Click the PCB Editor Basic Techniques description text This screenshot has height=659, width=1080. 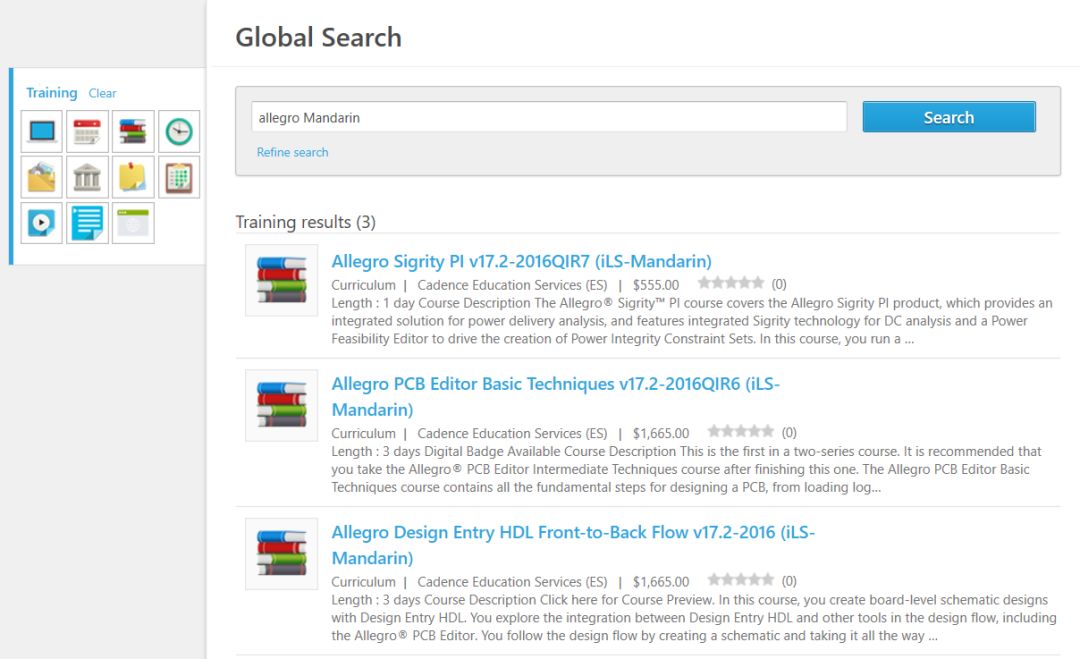pos(687,470)
